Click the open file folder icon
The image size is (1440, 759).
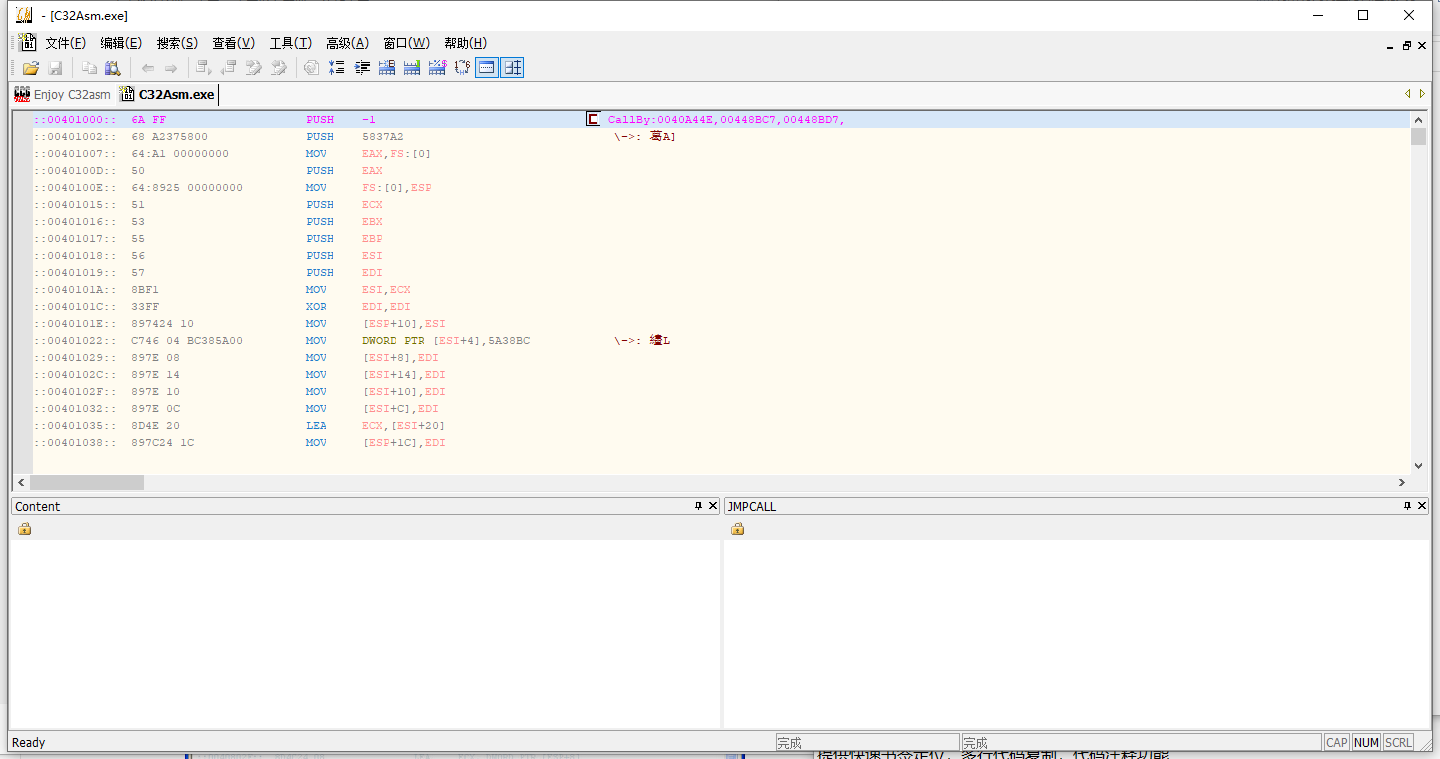click(30, 68)
